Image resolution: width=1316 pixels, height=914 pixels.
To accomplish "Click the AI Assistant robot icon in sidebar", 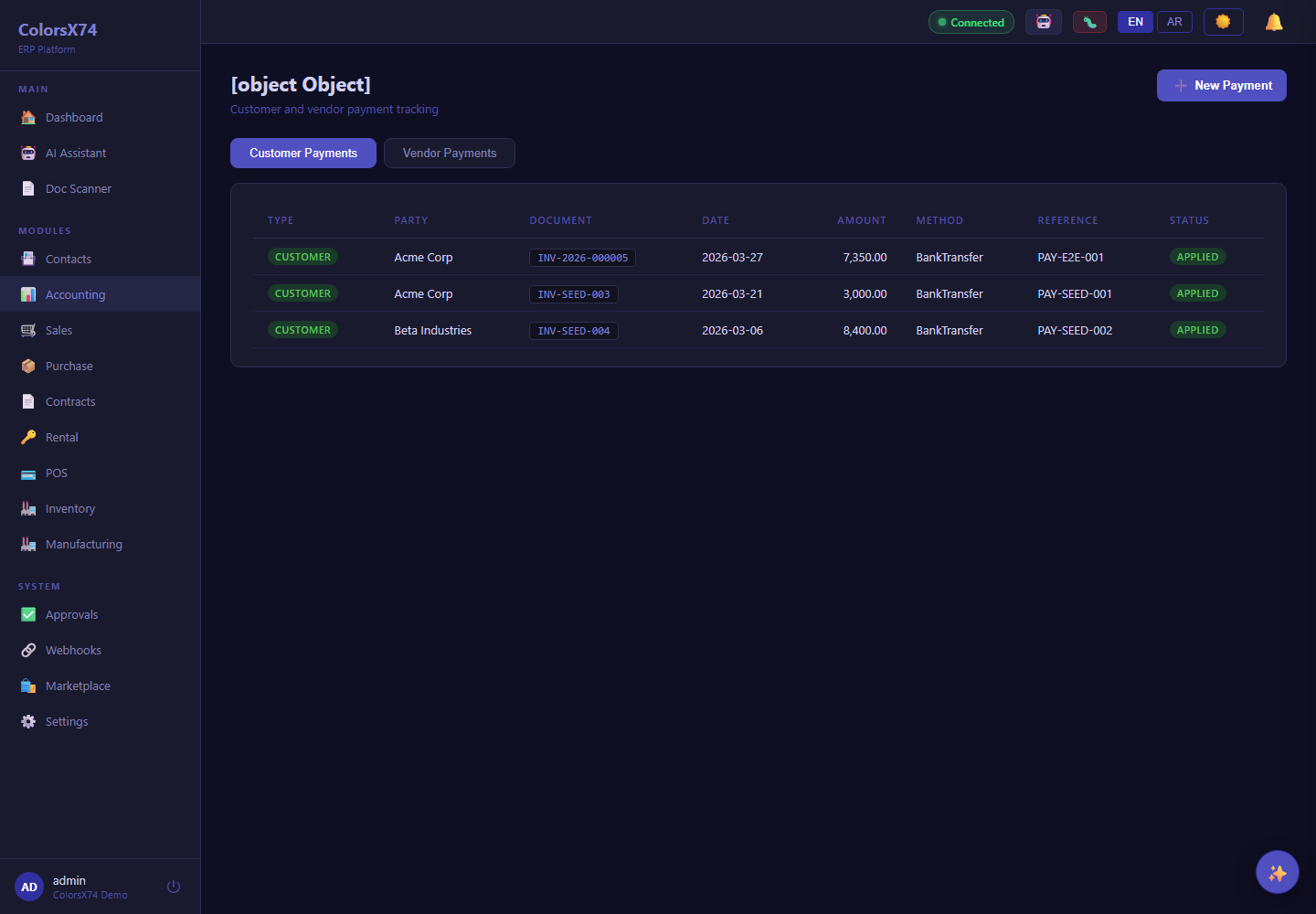I will [x=28, y=153].
